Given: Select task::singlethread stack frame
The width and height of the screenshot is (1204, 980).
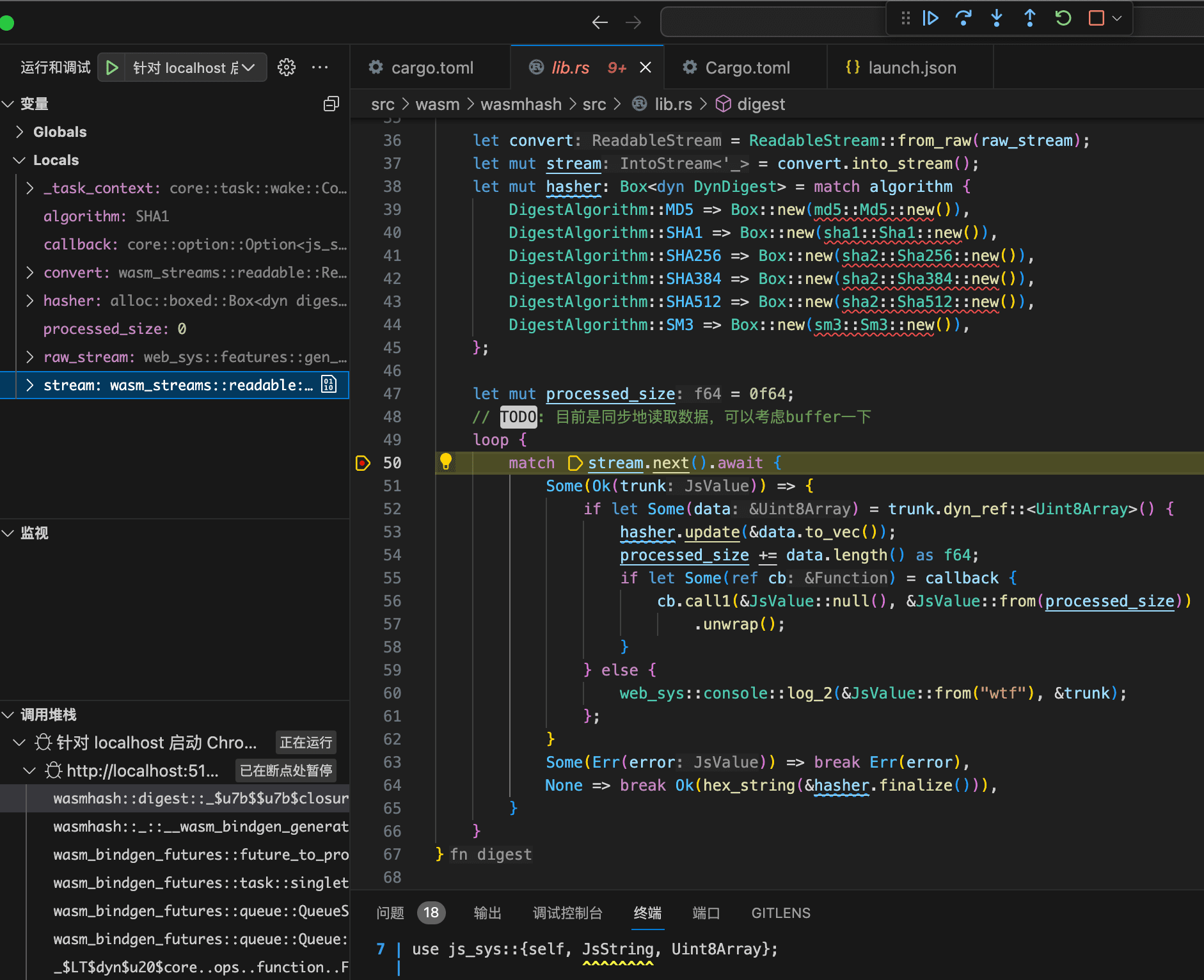Looking at the screenshot, I should point(174,883).
